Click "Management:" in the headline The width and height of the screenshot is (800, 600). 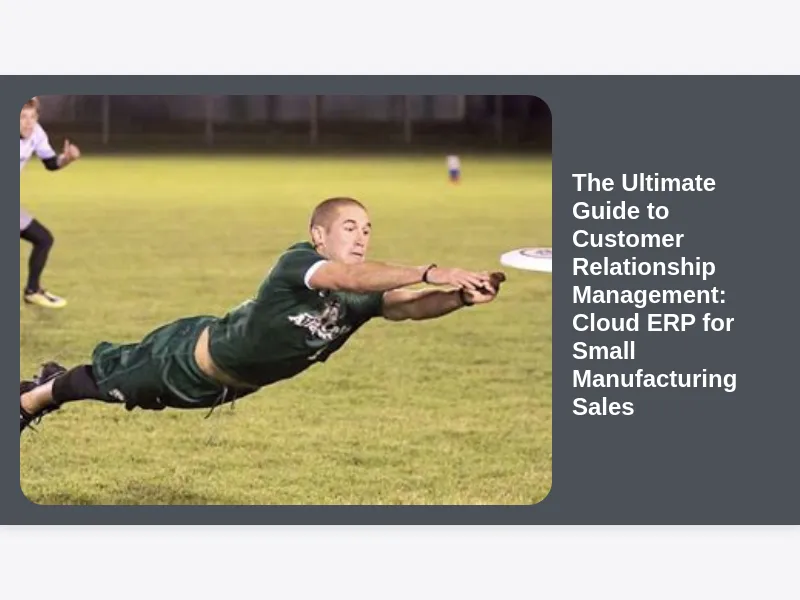click(648, 295)
